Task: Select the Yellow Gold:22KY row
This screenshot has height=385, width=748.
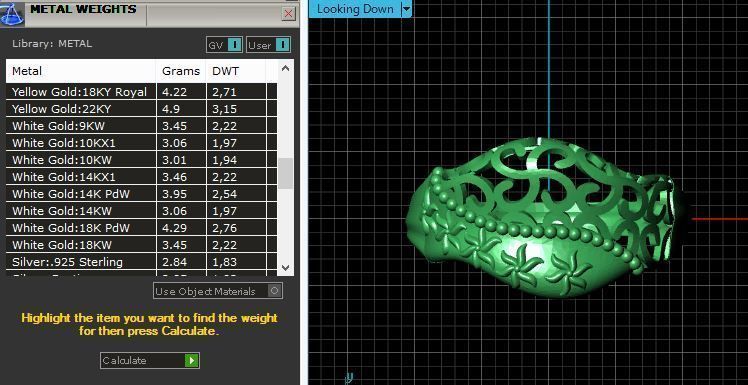Action: tap(141, 109)
